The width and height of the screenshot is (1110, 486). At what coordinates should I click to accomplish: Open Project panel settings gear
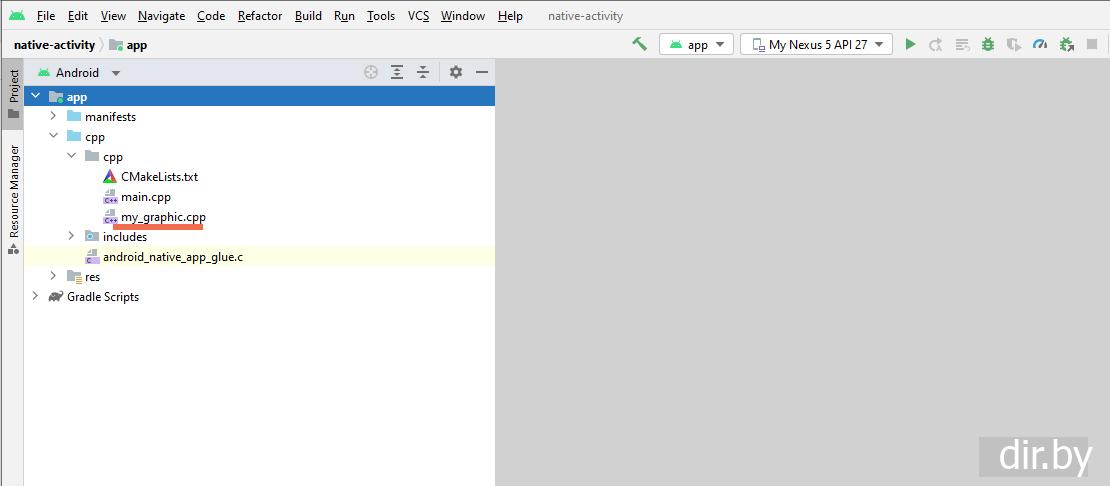(456, 72)
